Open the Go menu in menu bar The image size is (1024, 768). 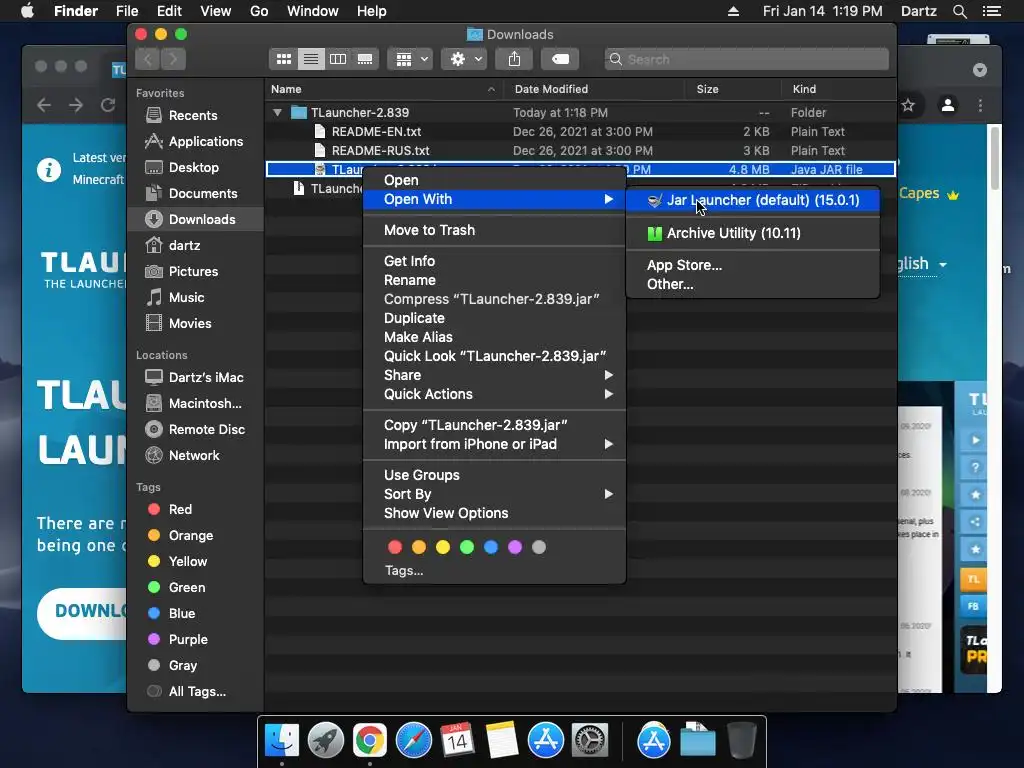(x=259, y=11)
